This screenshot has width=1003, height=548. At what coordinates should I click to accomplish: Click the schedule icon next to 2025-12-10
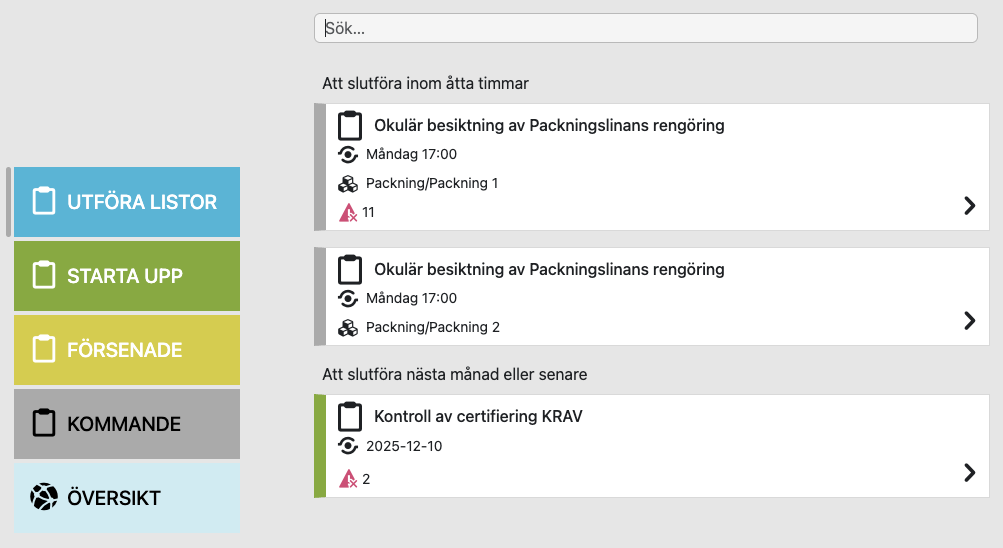348,446
